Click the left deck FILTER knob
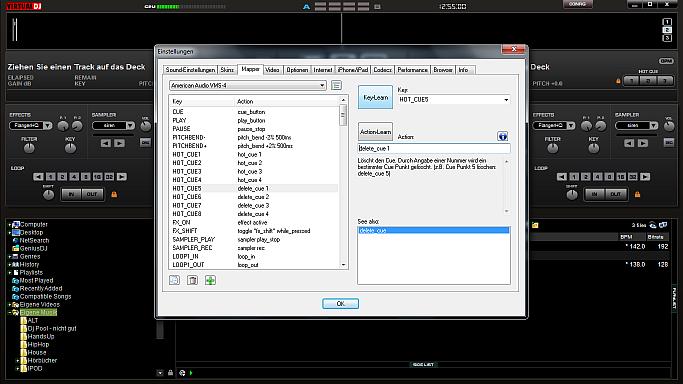683x384 pixels. click(x=29, y=148)
